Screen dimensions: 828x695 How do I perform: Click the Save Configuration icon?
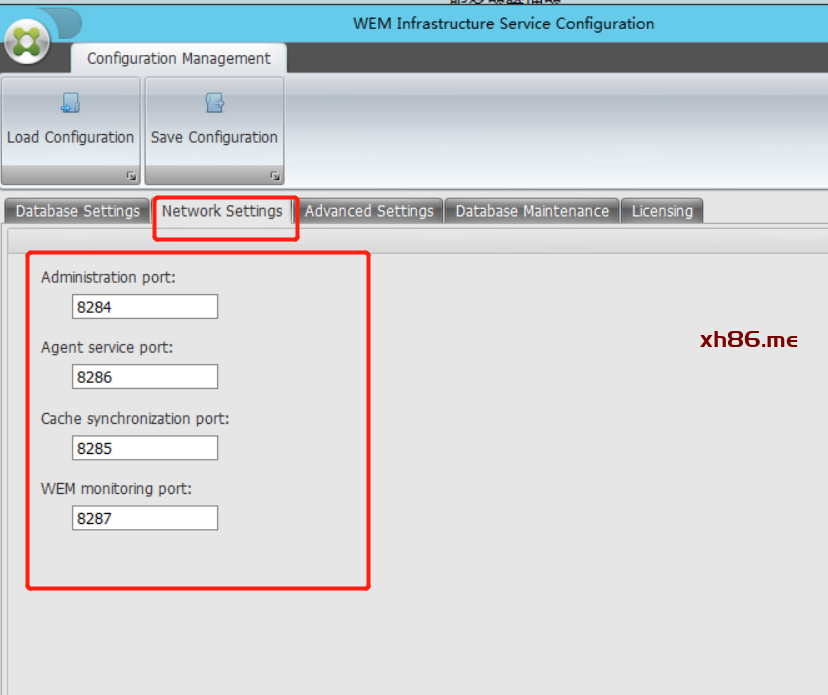(214, 103)
